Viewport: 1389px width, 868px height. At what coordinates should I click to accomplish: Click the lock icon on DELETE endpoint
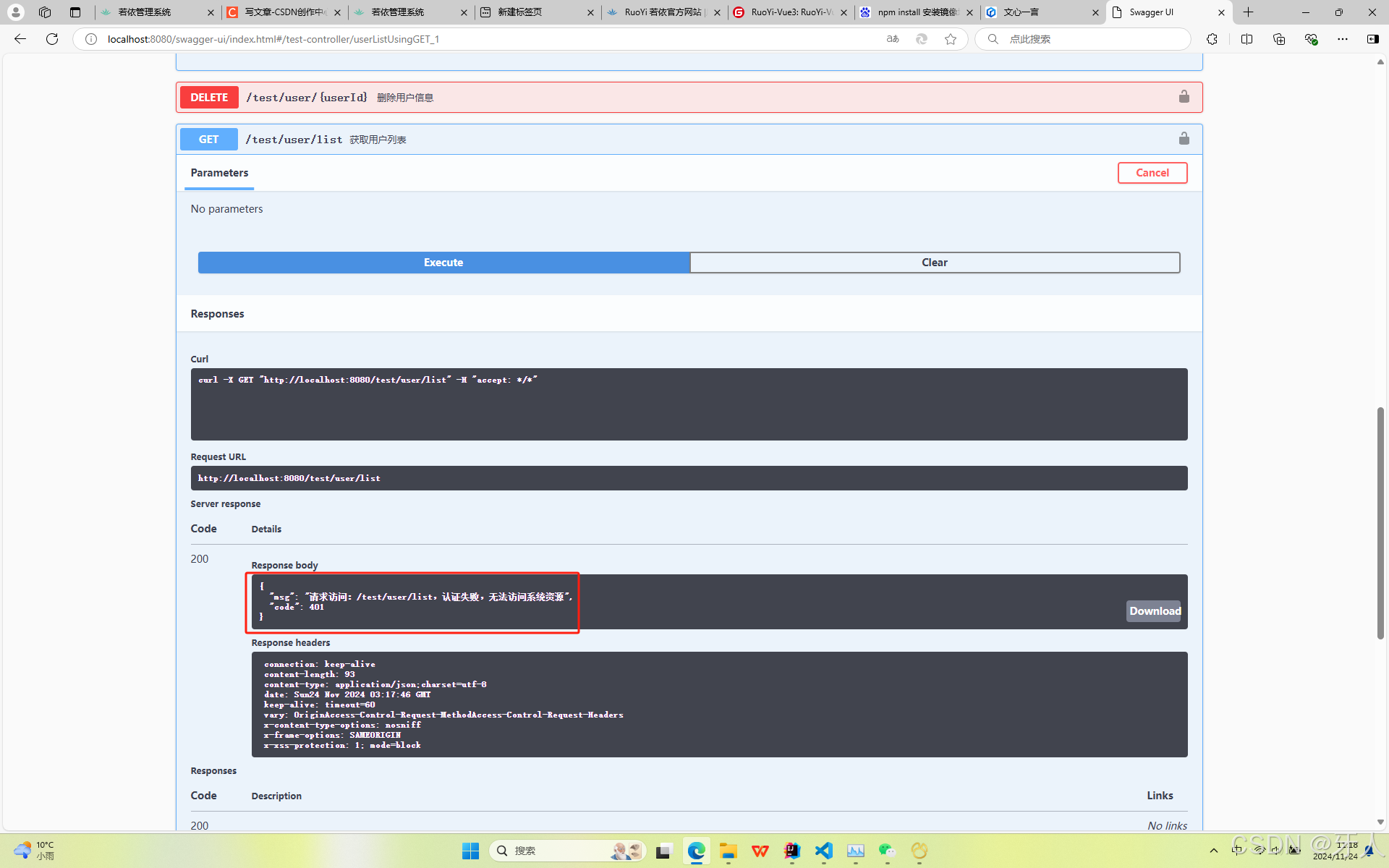click(1184, 97)
